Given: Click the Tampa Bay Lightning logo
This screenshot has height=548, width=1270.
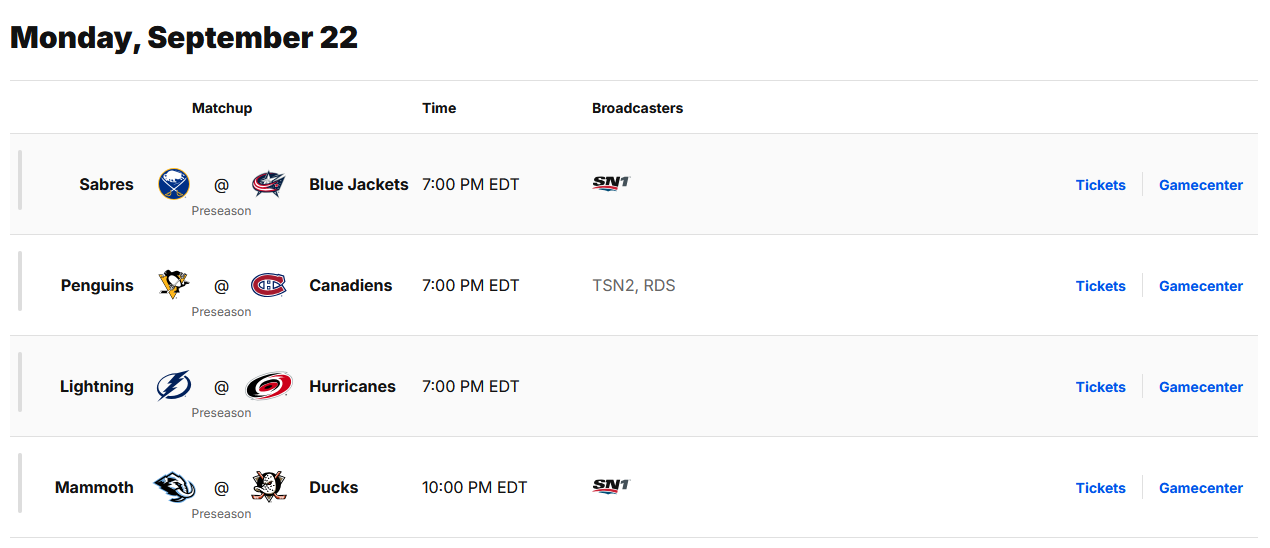Looking at the screenshot, I should (174, 386).
